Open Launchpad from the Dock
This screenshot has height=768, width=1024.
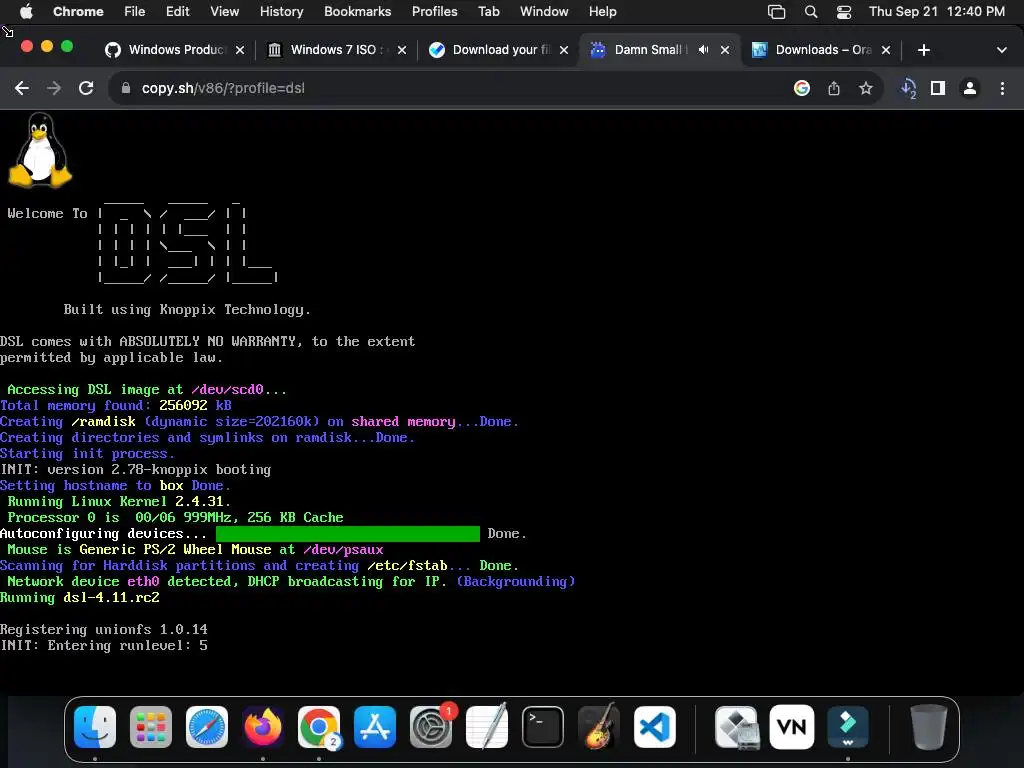coord(151,727)
